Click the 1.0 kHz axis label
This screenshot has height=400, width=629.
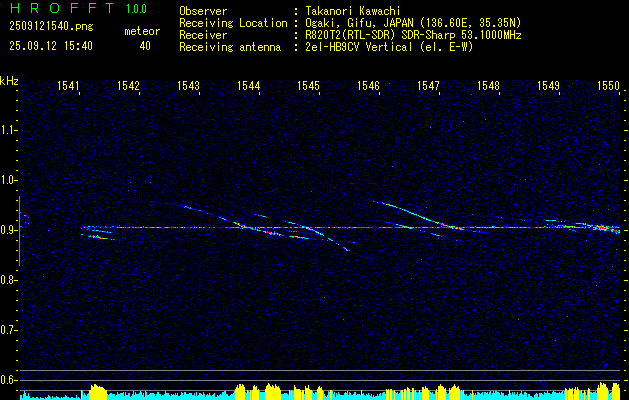point(7,180)
